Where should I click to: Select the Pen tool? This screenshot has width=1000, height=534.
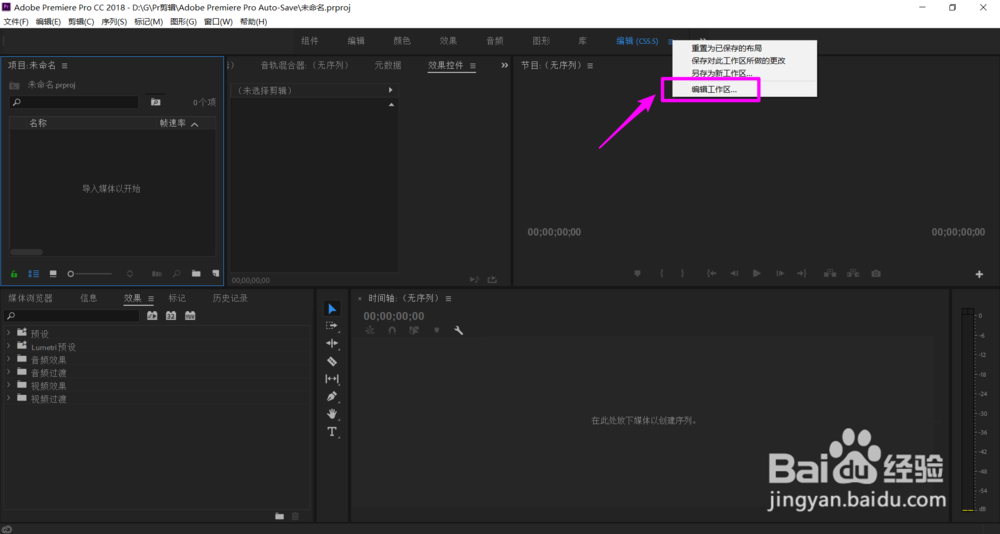tap(332, 396)
